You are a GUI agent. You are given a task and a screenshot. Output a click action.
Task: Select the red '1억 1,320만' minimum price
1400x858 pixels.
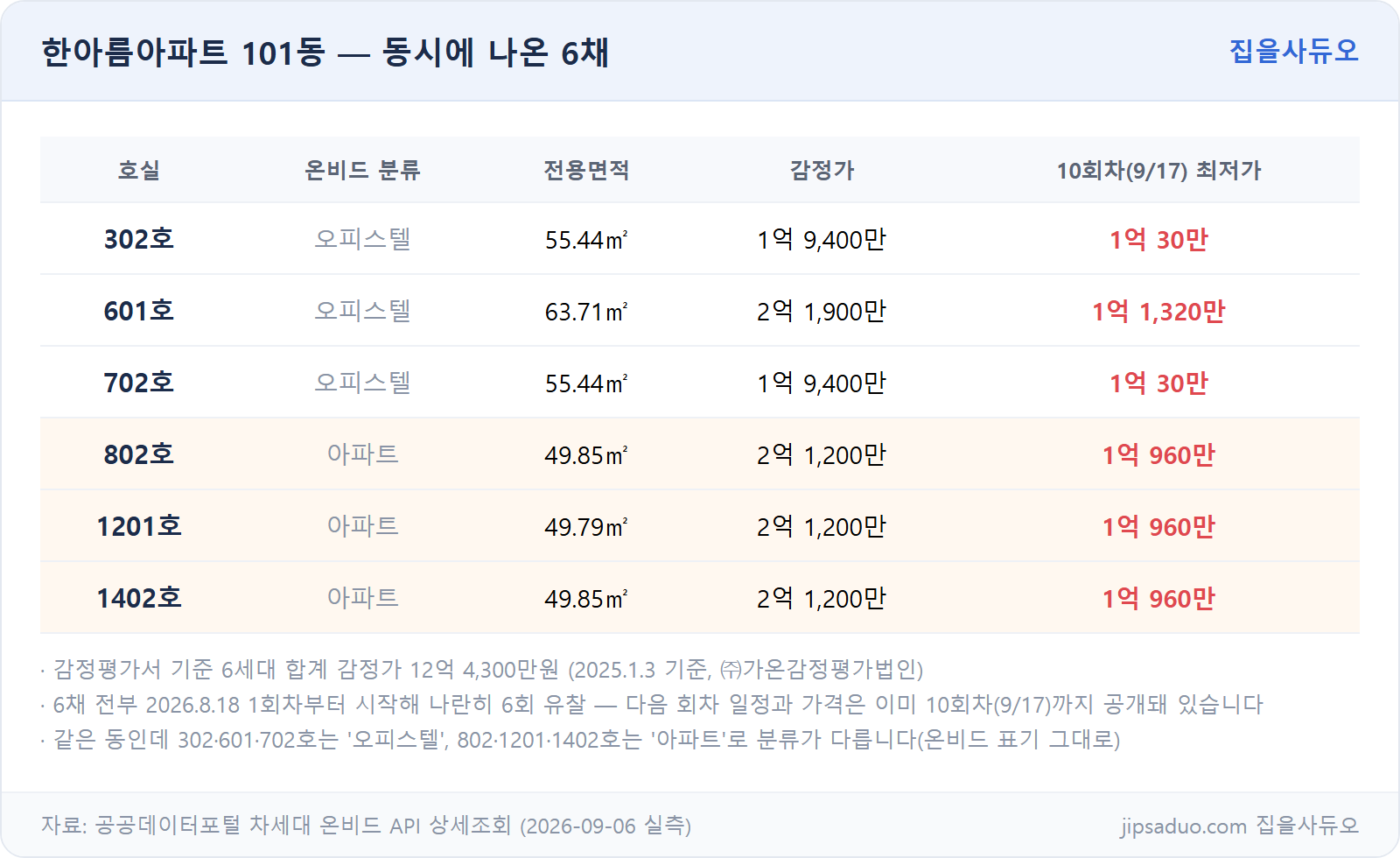coord(1158,311)
